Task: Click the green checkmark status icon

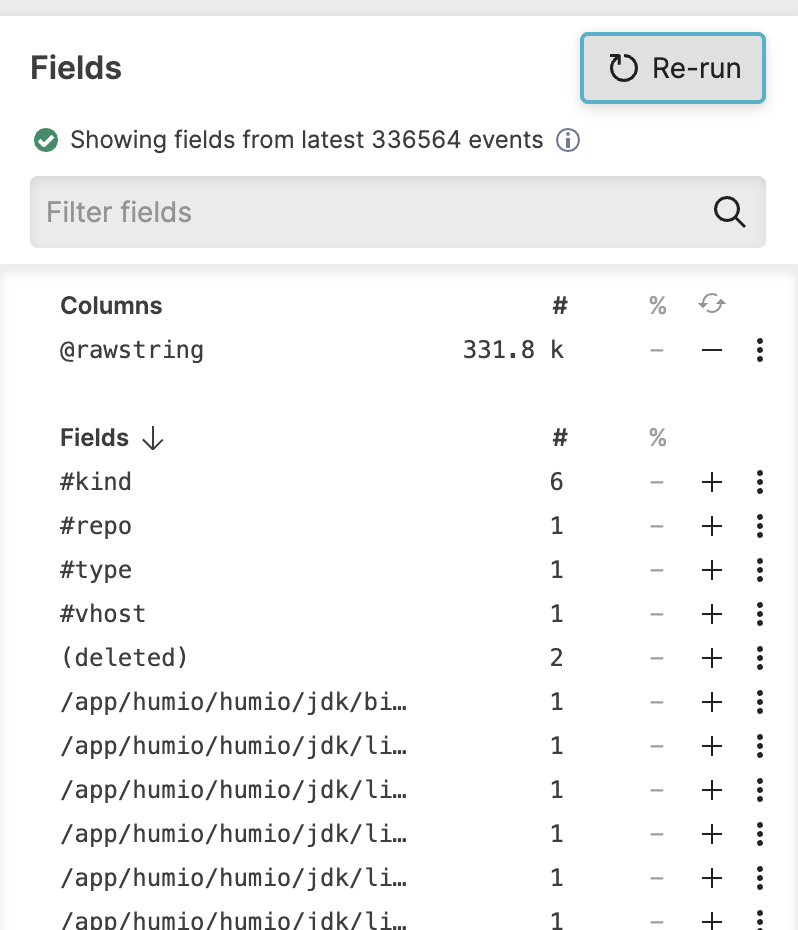Action: coord(46,140)
